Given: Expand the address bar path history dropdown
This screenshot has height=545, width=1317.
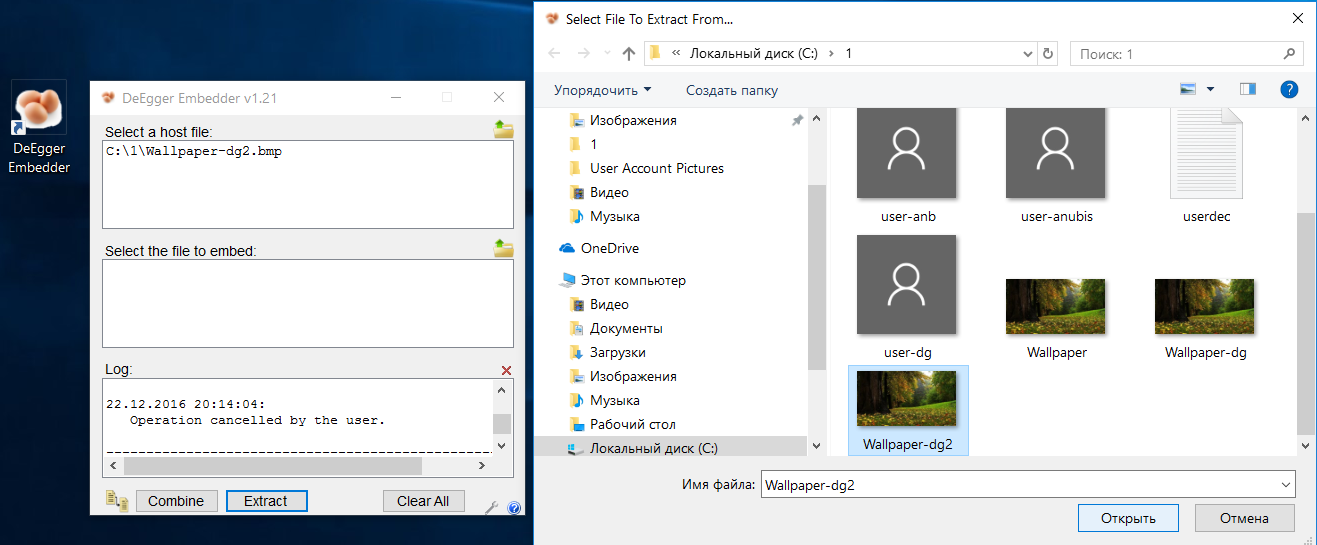Looking at the screenshot, I should point(1028,53).
